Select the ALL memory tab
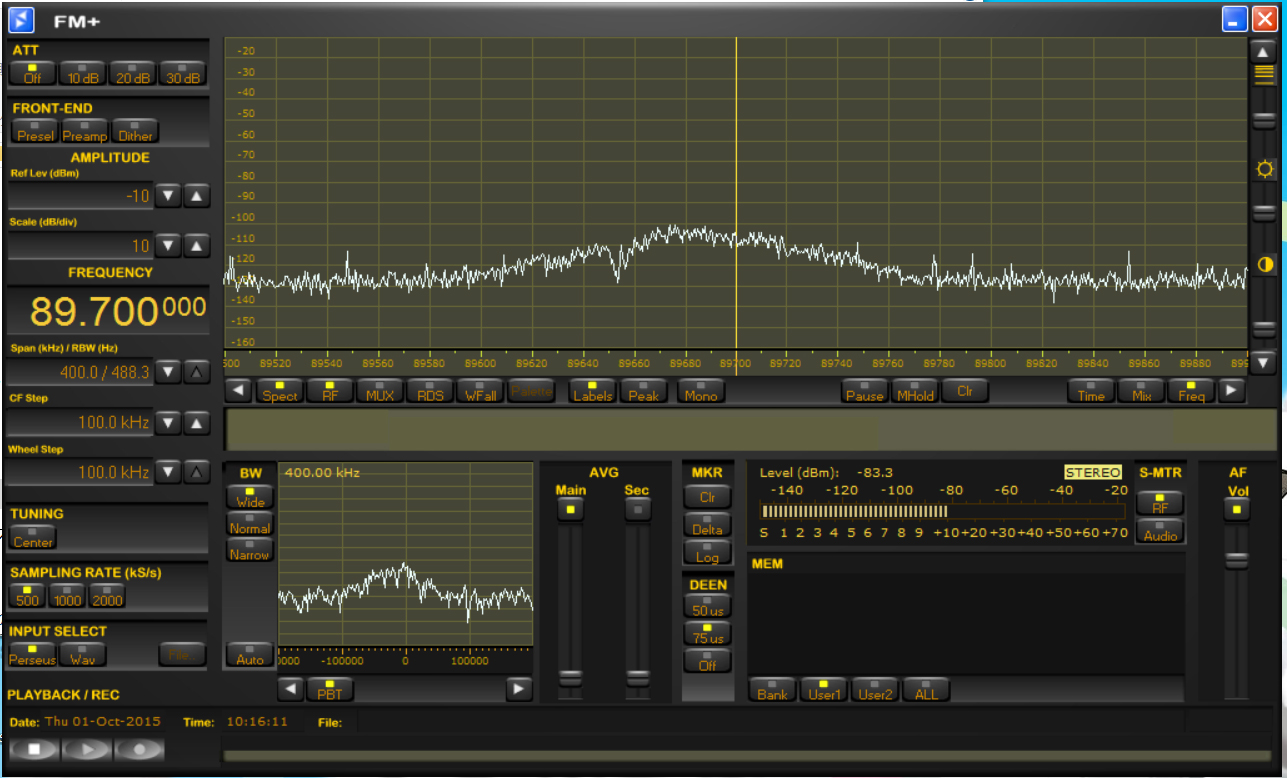Screen dimensions: 1287x778 tap(926, 690)
